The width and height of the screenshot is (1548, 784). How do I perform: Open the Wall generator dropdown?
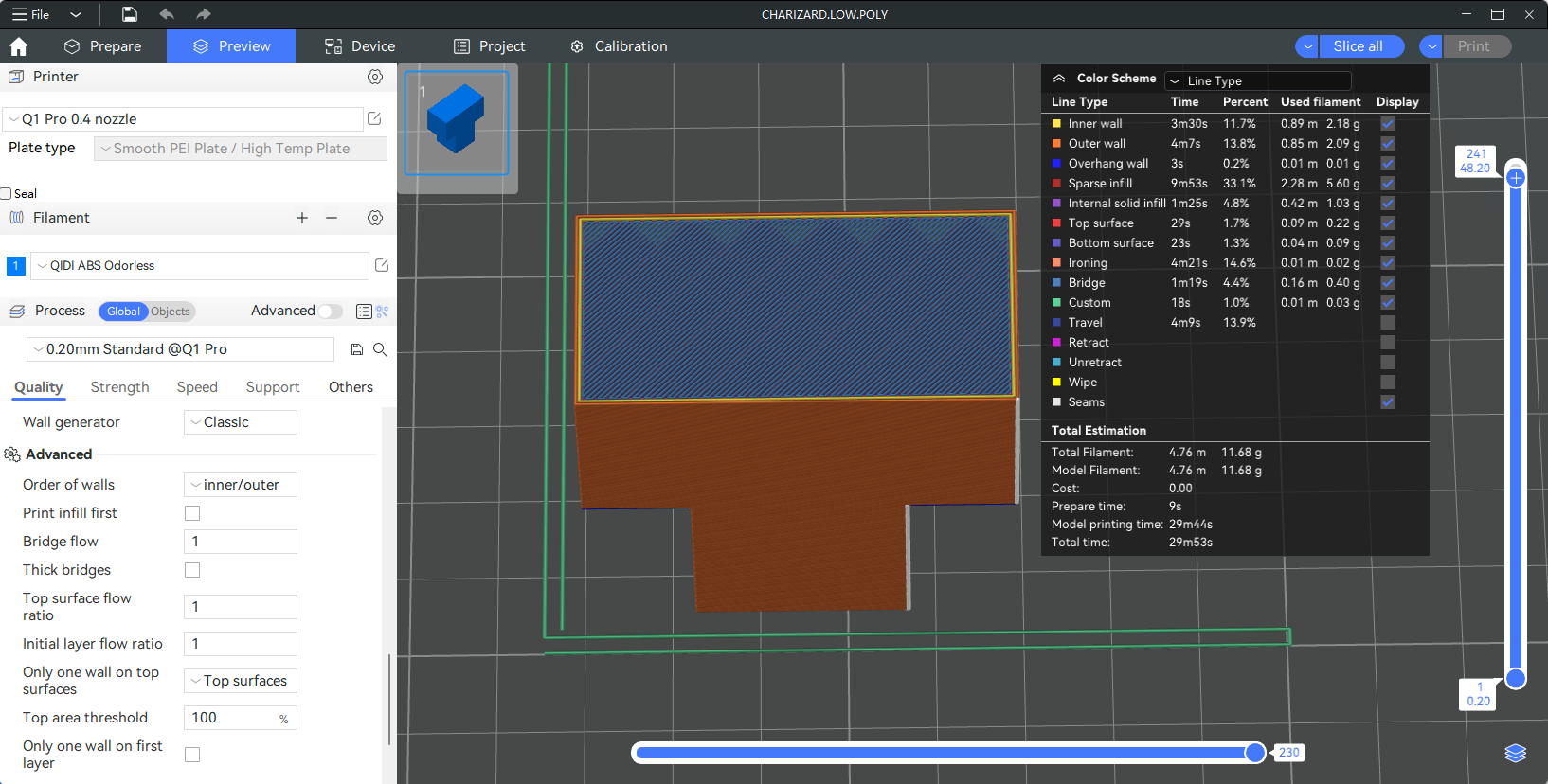tap(241, 422)
